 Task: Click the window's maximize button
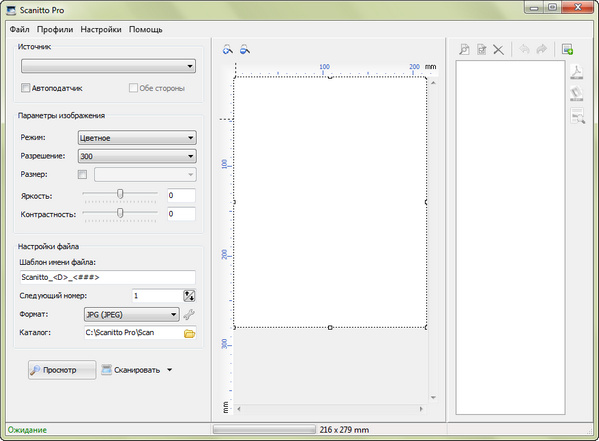(552, 7)
